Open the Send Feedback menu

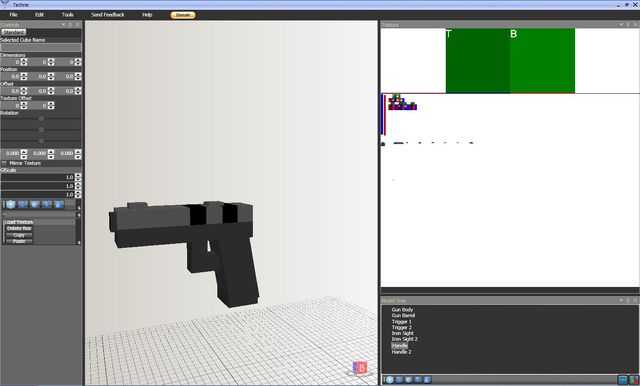[x=108, y=15]
